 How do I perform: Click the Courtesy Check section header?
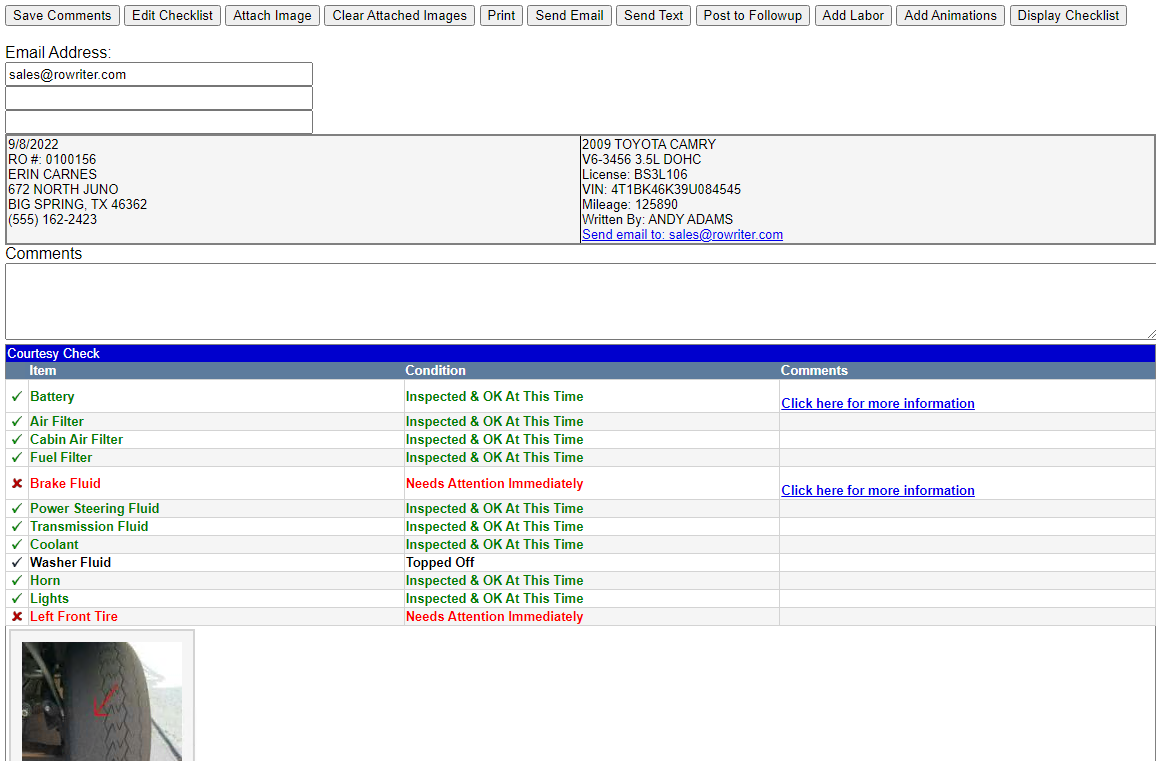[x=580, y=353]
